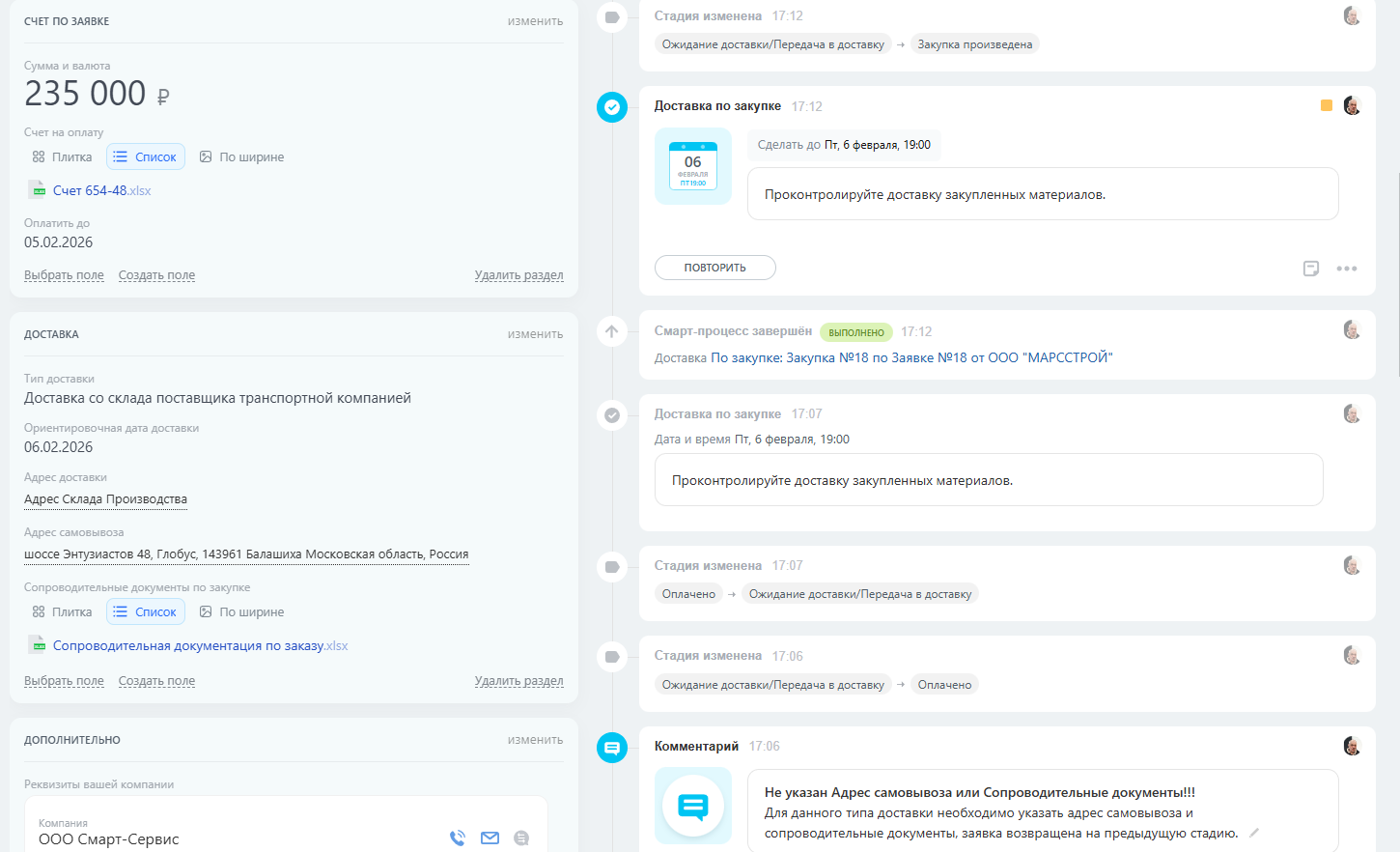The width and height of the screenshot is (1400, 852).
Task: Click the delivery date 06.02.2026
Action: (x=58, y=447)
